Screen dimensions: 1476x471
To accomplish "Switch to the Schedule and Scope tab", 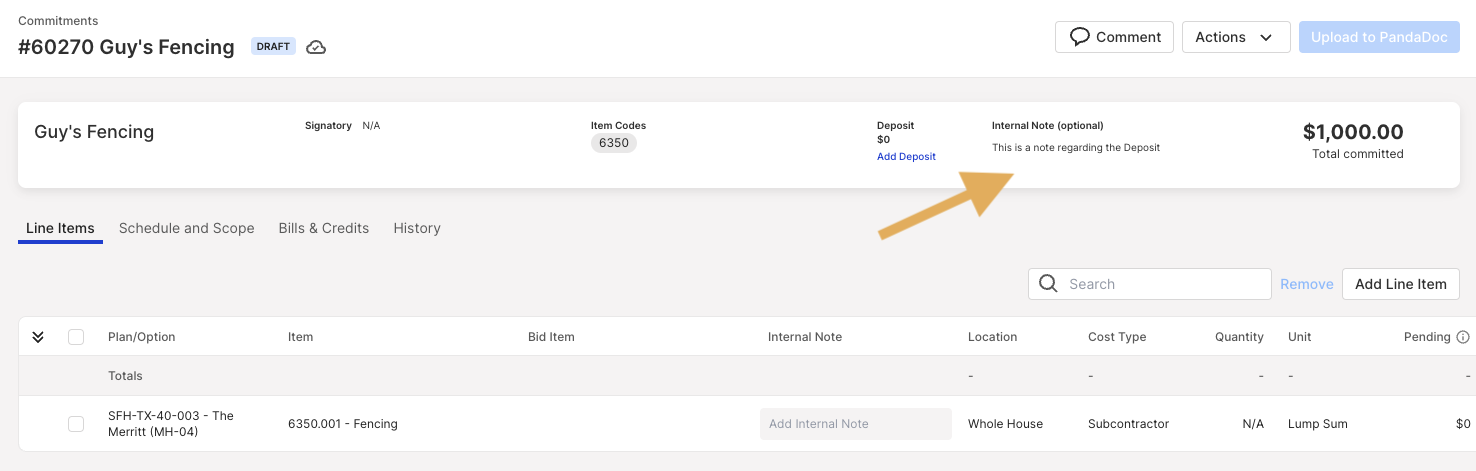I will [x=186, y=228].
